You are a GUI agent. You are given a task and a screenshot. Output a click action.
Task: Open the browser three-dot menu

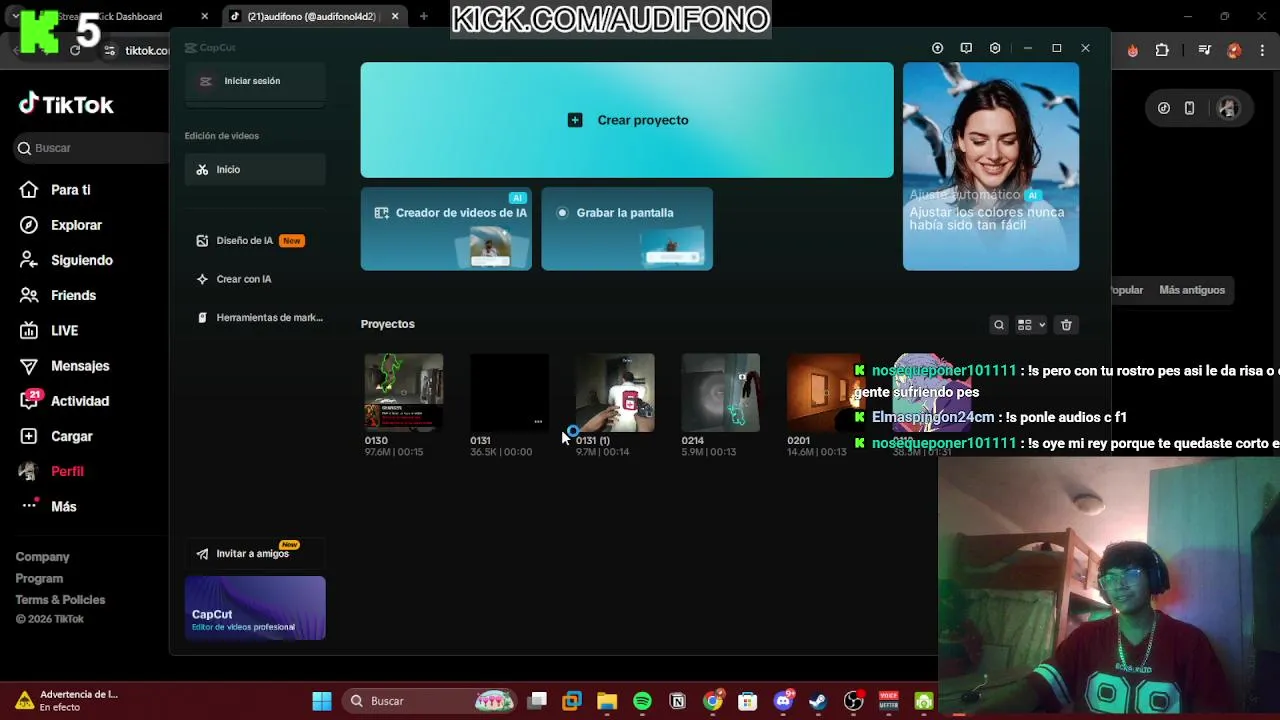[1262, 50]
